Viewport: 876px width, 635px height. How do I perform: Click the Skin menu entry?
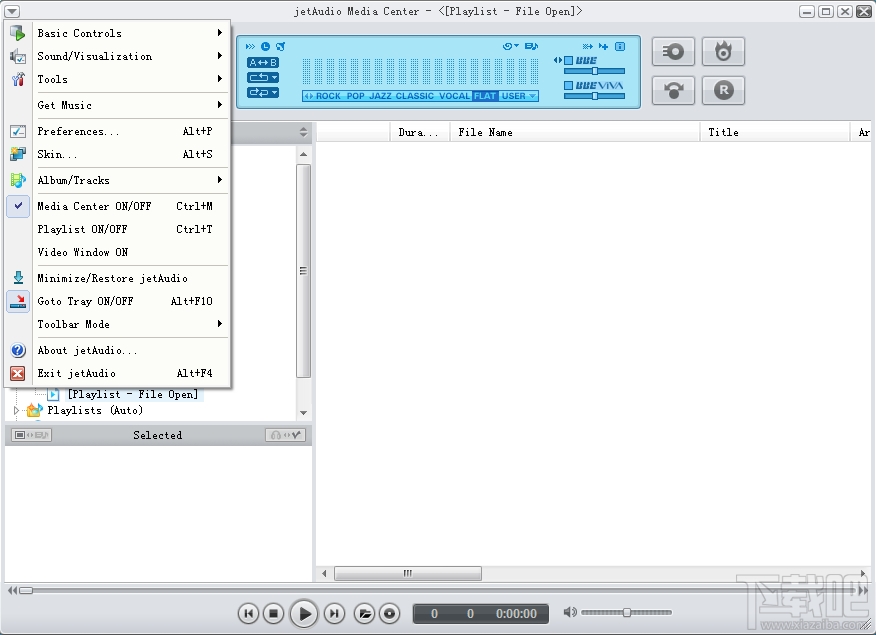53,154
